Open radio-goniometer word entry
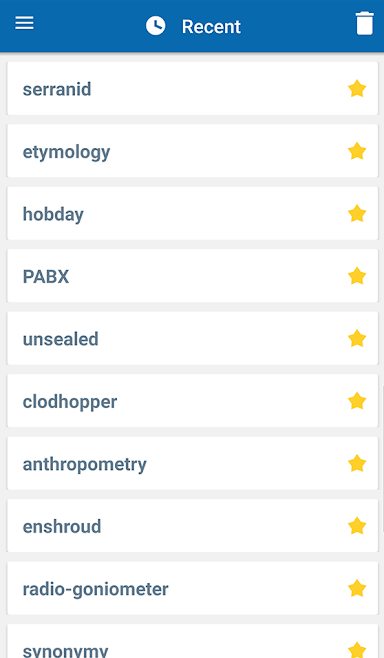Image resolution: width=384 pixels, height=658 pixels. [193, 589]
